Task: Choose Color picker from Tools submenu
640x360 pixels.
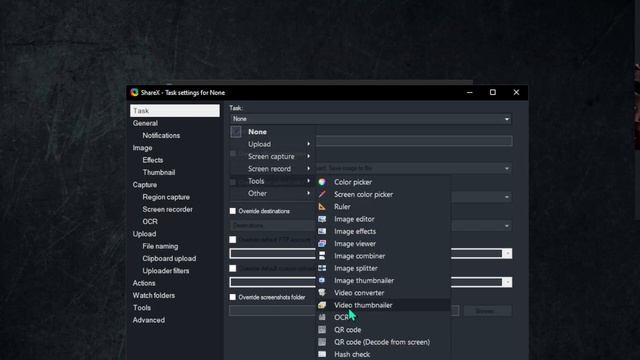Action: tap(353, 182)
